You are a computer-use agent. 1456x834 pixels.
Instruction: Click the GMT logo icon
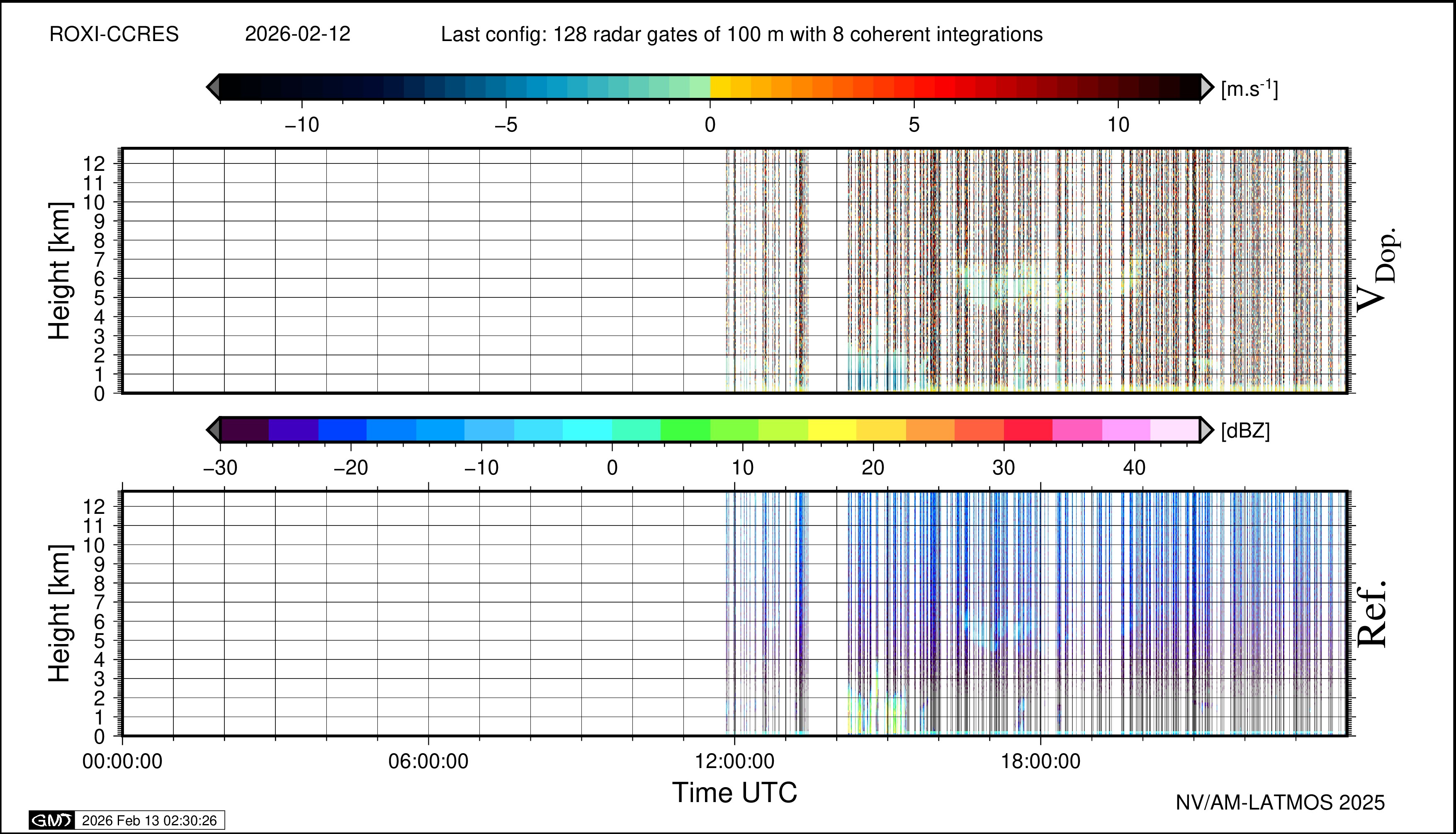[51, 820]
